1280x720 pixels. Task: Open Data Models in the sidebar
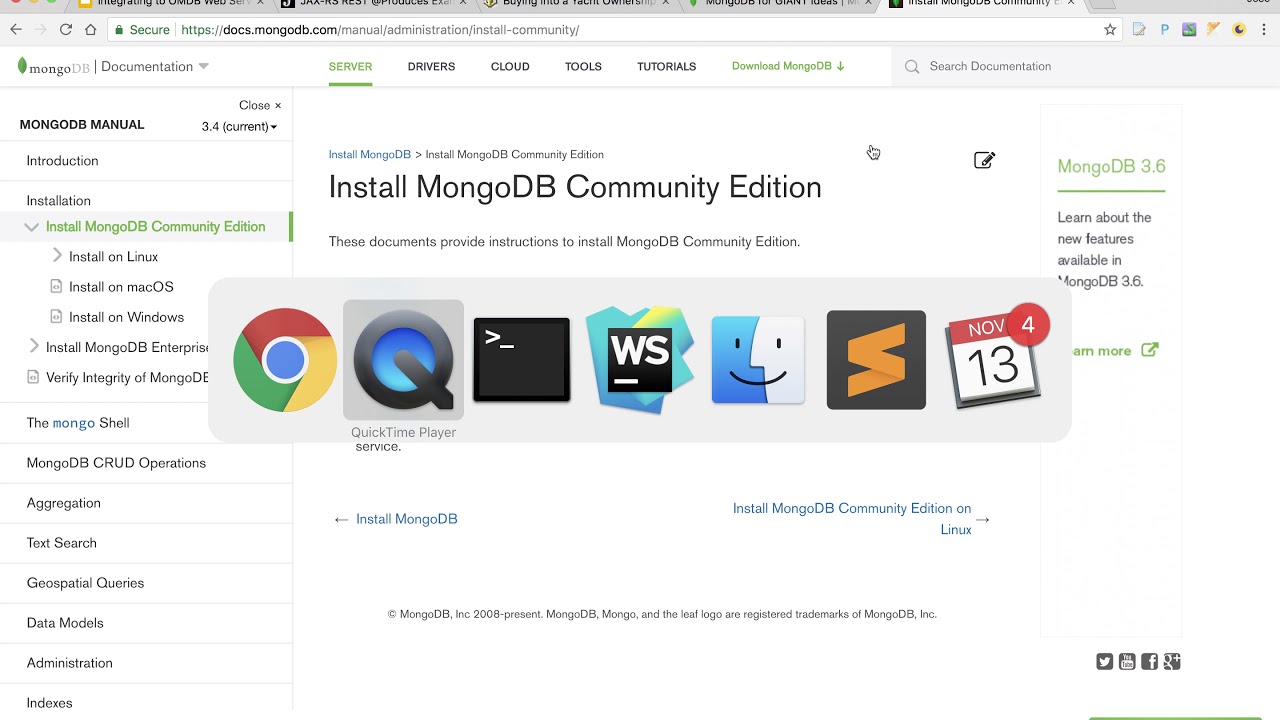pos(65,623)
